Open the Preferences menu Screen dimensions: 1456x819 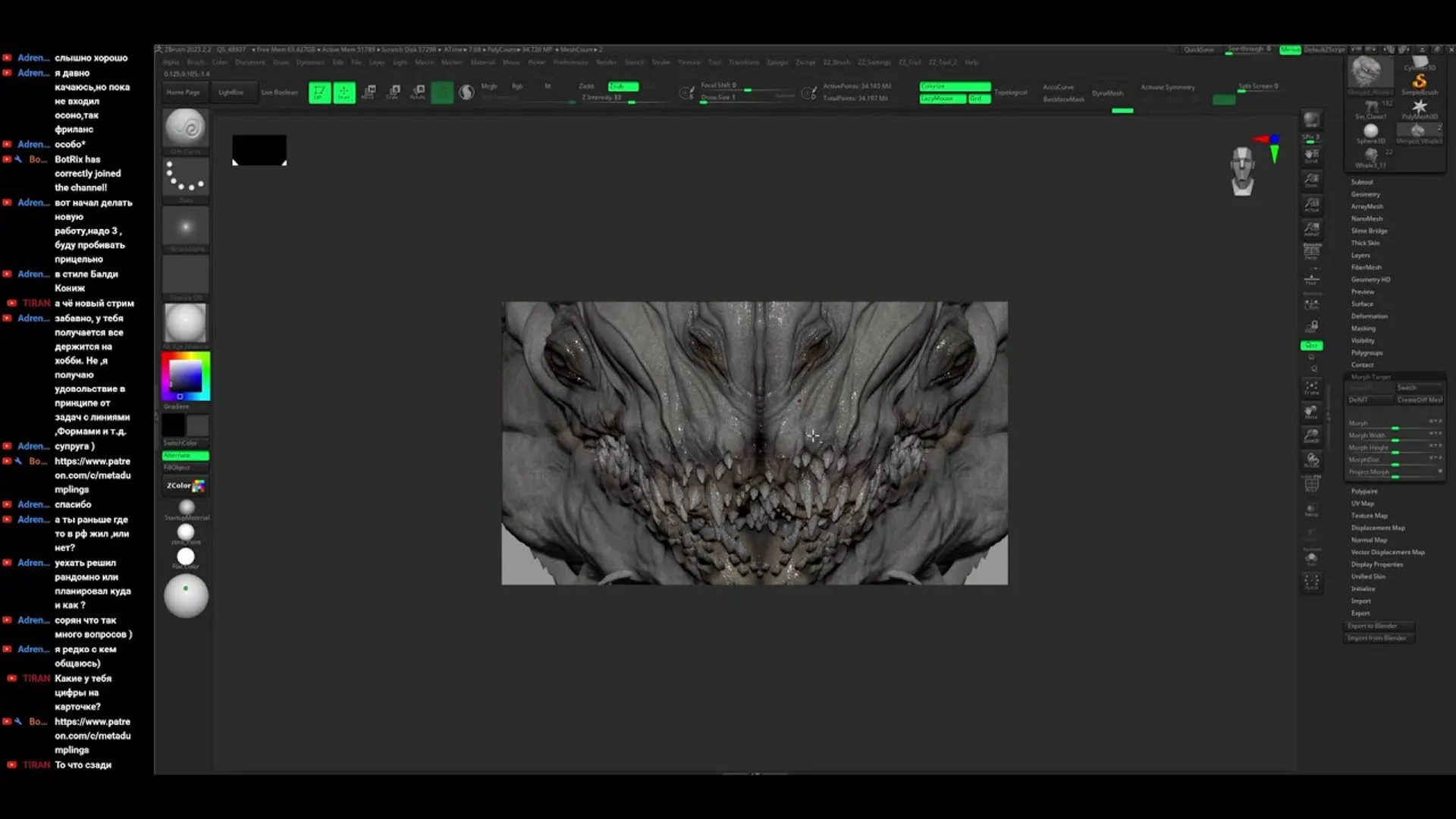(570, 62)
